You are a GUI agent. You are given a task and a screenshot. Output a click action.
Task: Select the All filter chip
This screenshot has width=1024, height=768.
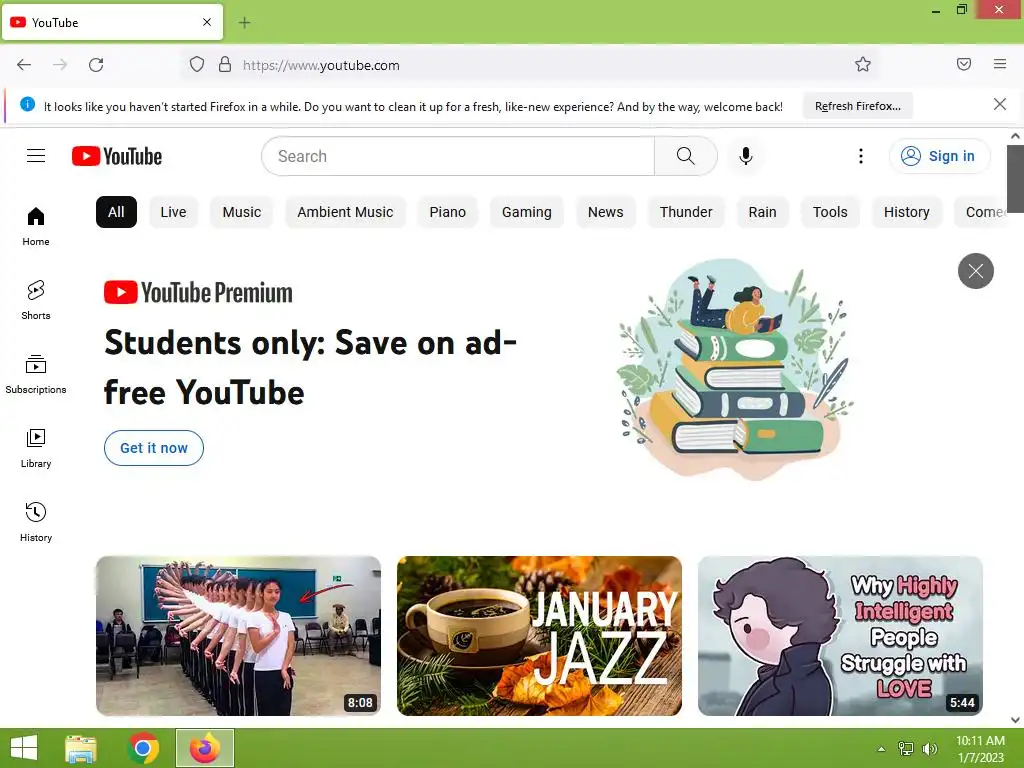[x=116, y=212]
